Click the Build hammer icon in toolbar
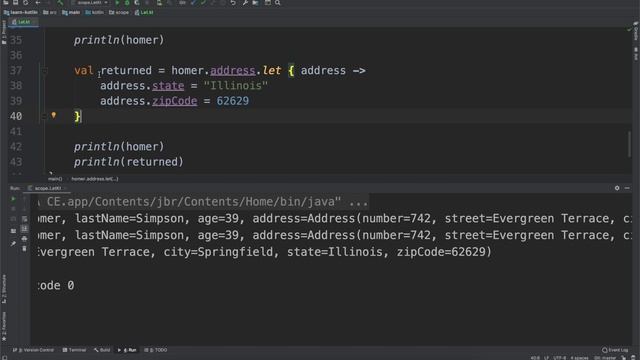 point(60,2)
